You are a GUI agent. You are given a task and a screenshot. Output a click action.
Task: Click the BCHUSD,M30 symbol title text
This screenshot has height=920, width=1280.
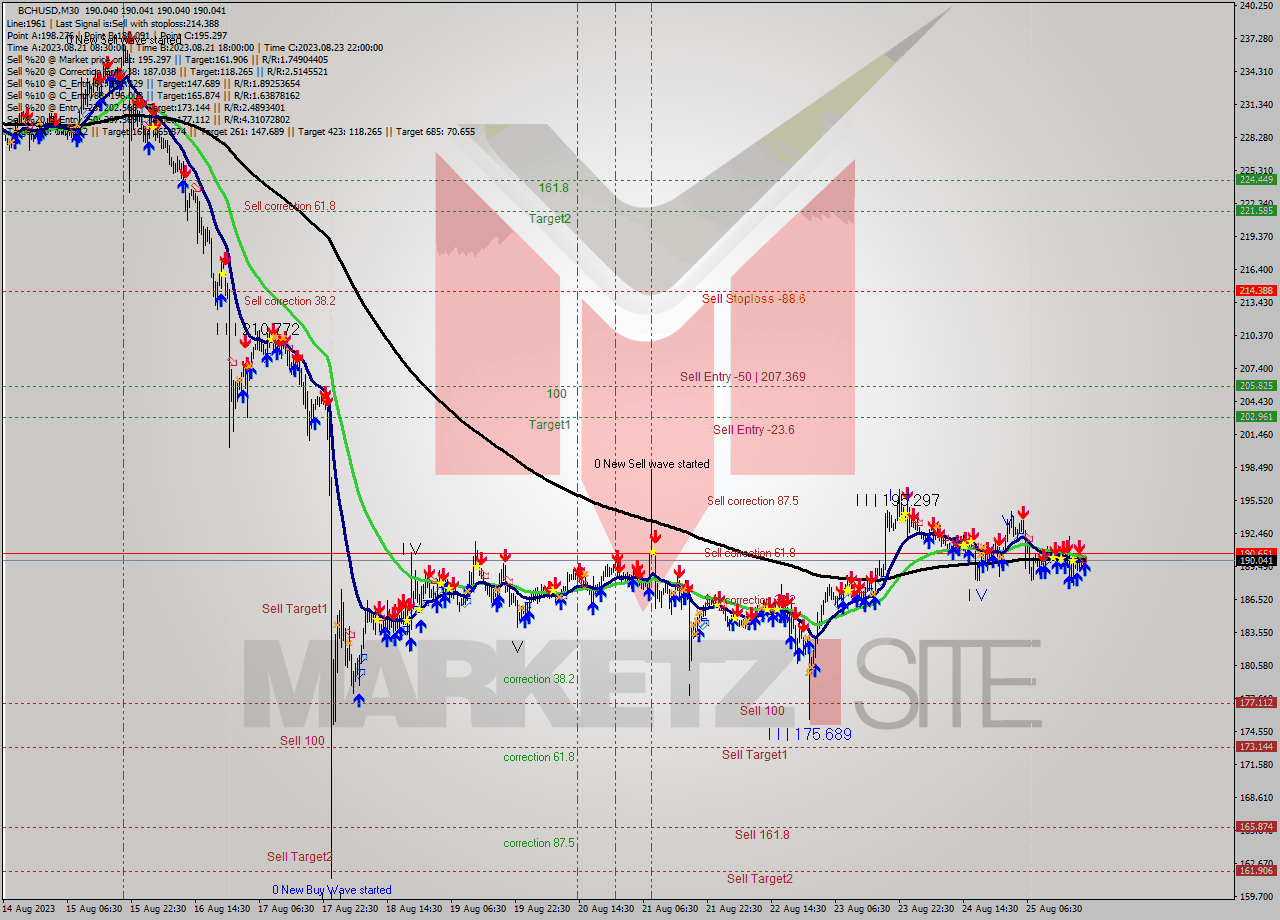point(49,10)
